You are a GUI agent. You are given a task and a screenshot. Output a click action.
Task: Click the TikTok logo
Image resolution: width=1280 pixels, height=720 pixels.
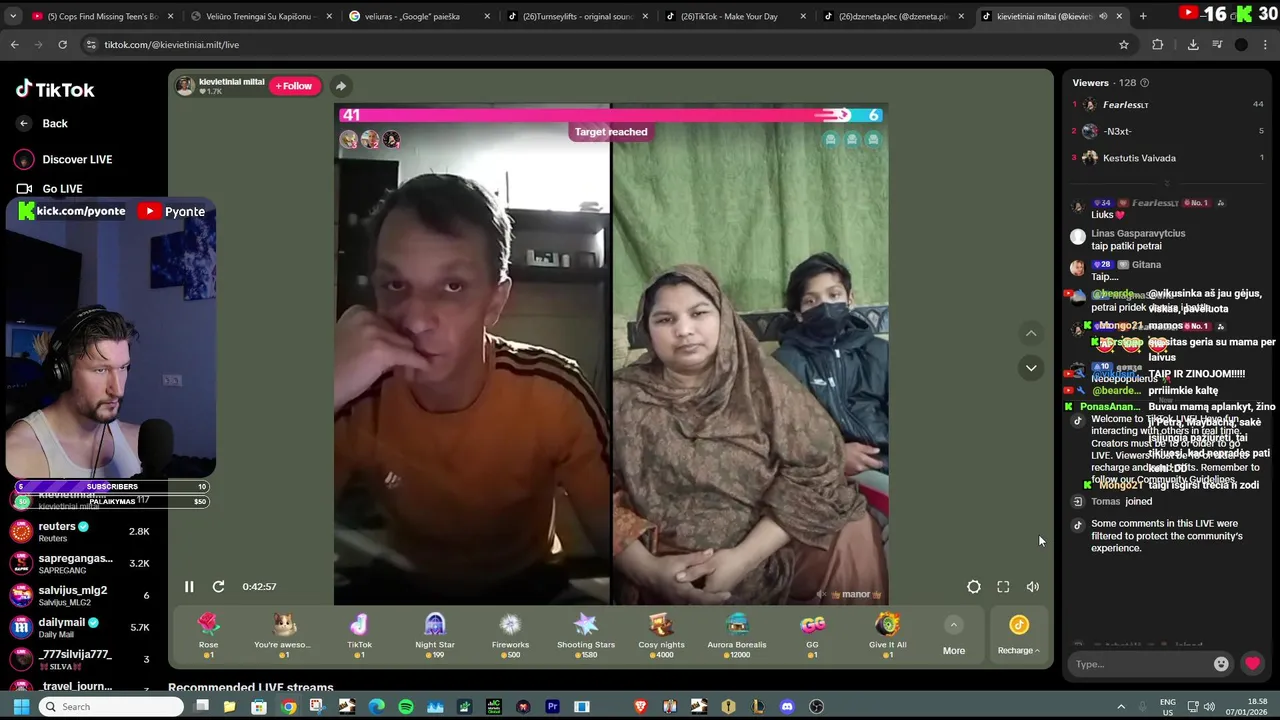(55, 89)
